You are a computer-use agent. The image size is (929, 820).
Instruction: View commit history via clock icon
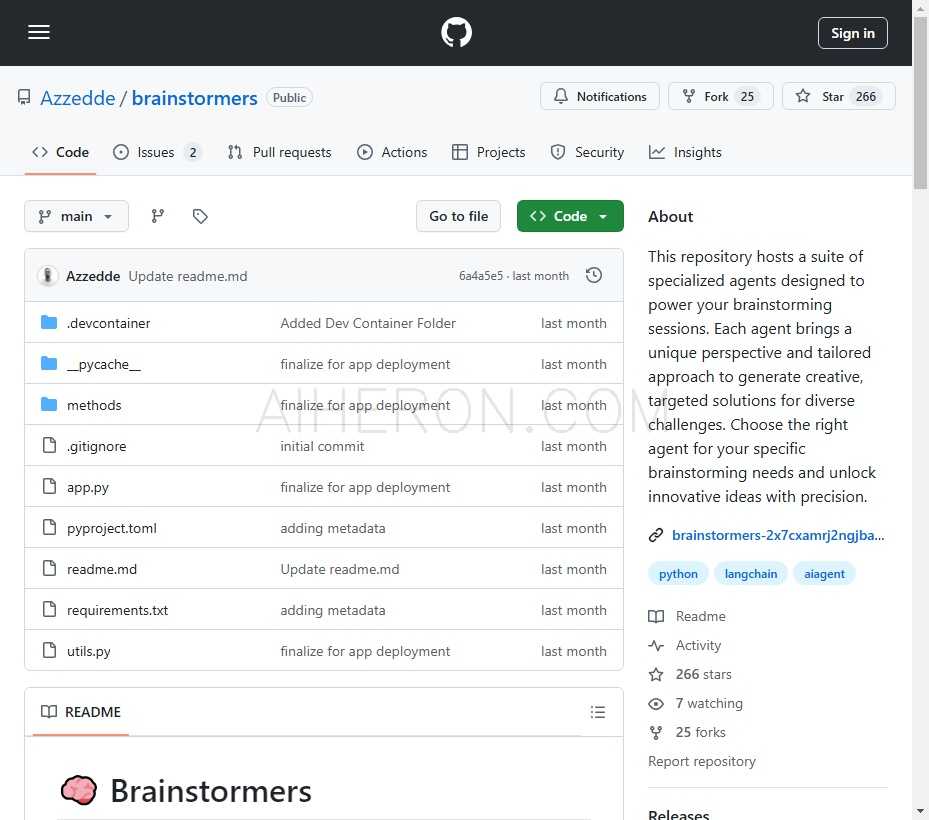click(594, 275)
